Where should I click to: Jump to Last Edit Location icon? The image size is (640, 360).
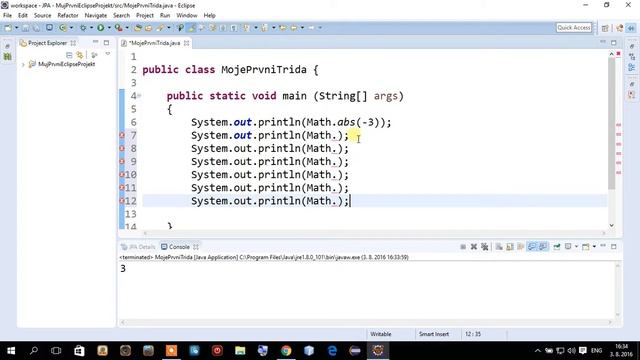(x=282, y=28)
